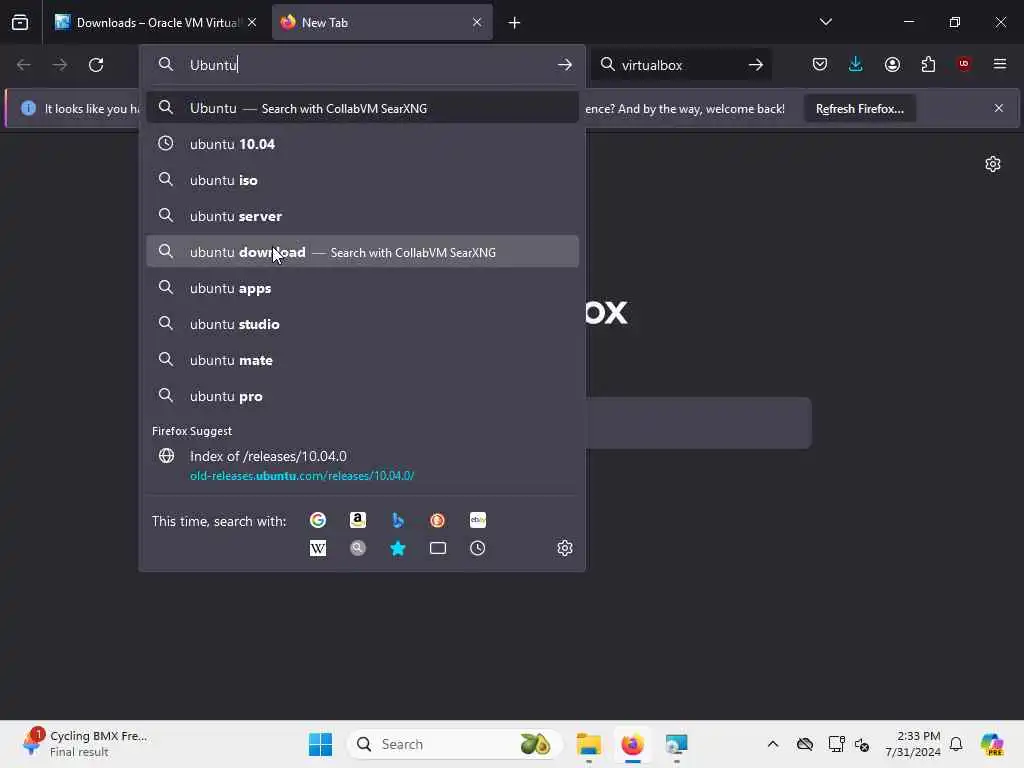Select the New Tab tab
Image resolution: width=1024 pixels, height=768 pixels.
click(x=382, y=23)
